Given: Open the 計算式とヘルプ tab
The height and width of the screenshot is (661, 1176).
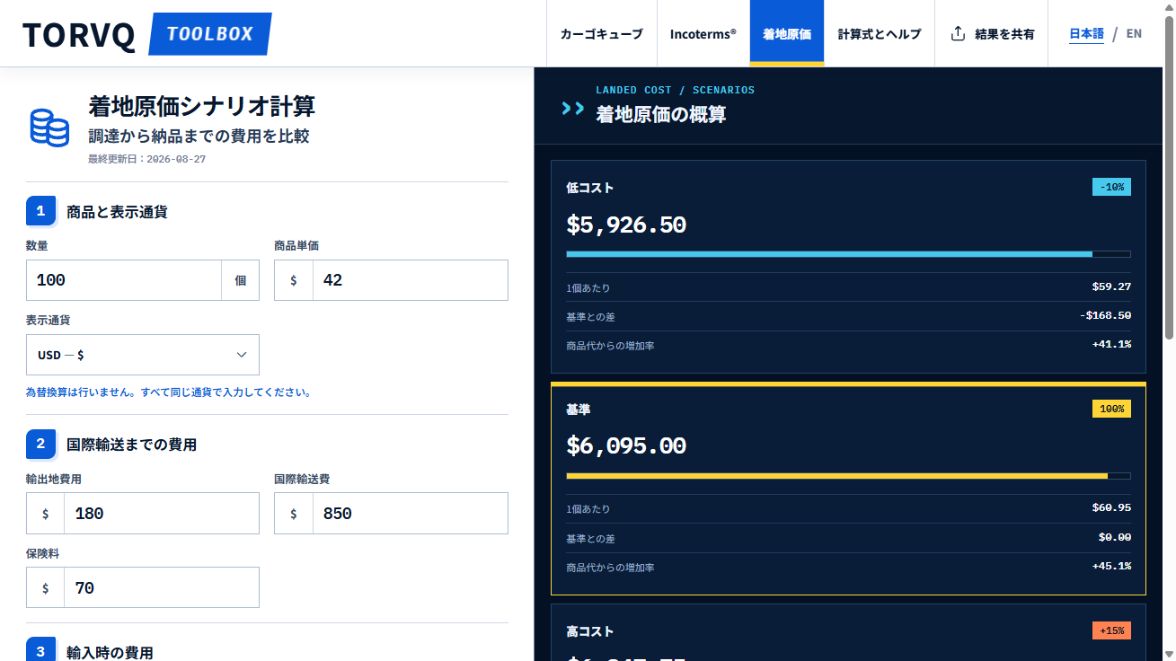Looking at the screenshot, I should click(x=879, y=34).
